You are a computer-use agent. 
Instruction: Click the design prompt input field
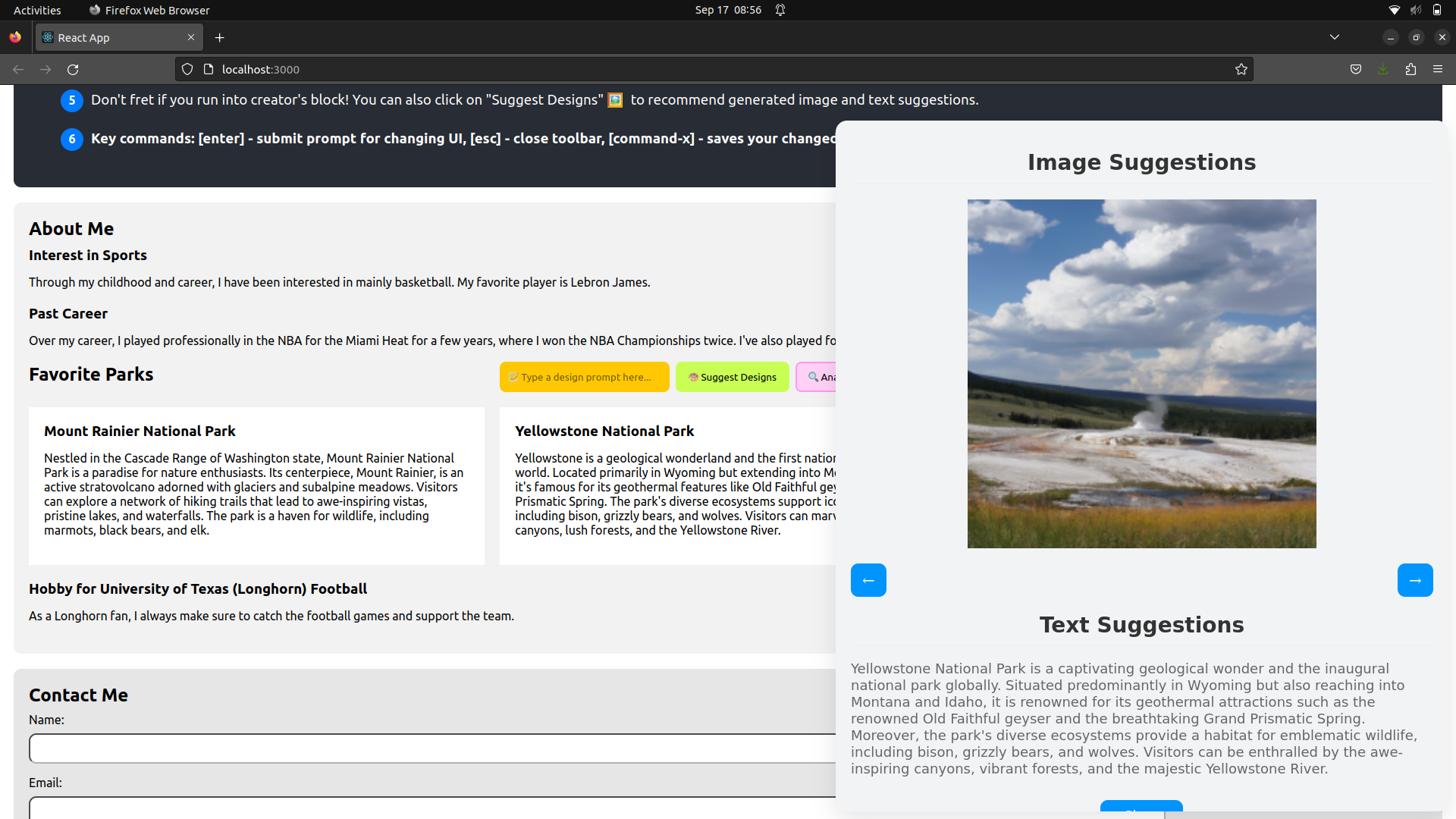[x=585, y=377]
